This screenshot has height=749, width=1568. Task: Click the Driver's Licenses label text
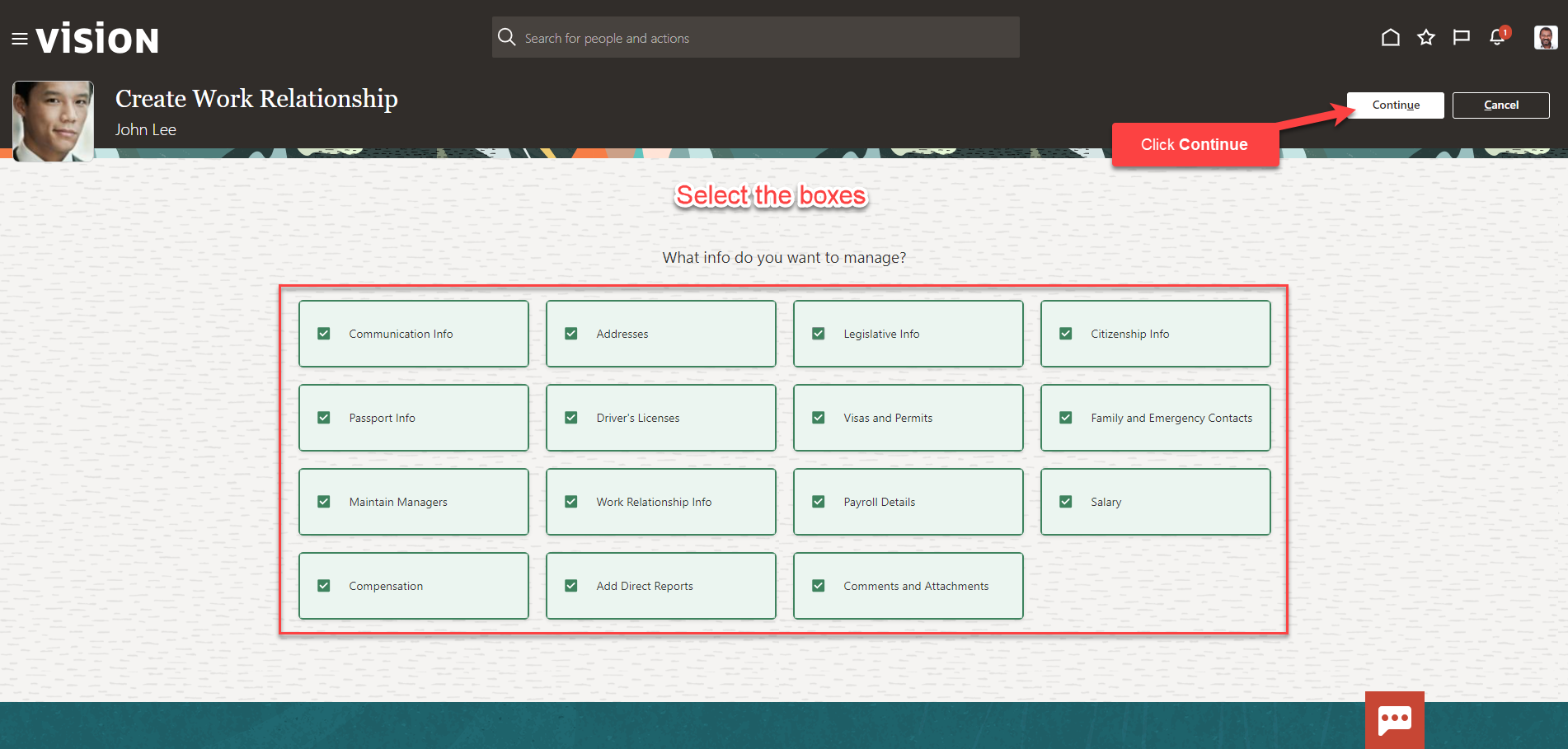(x=638, y=418)
